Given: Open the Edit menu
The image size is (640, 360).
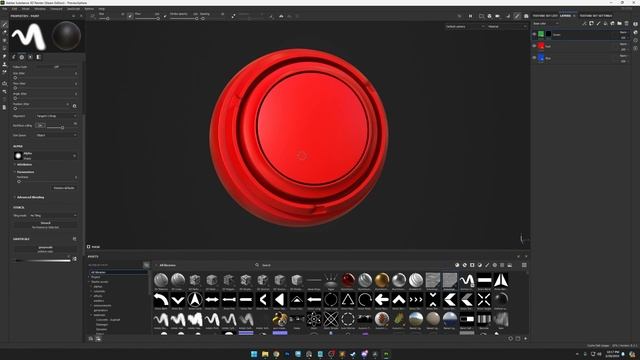Looking at the screenshot, I should (x=14, y=9).
